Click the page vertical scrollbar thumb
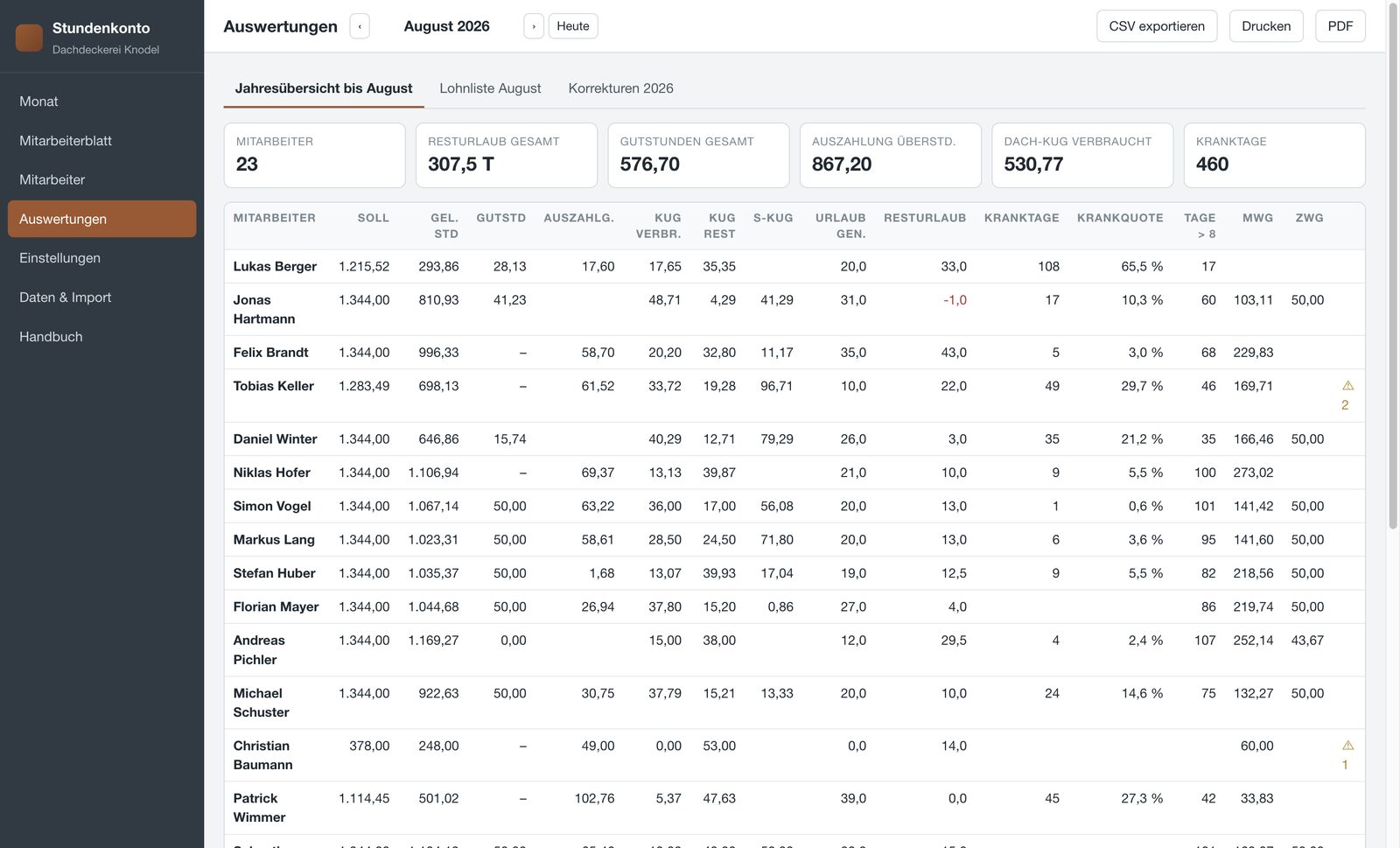Viewport: 1400px width, 848px height. coord(1393,266)
